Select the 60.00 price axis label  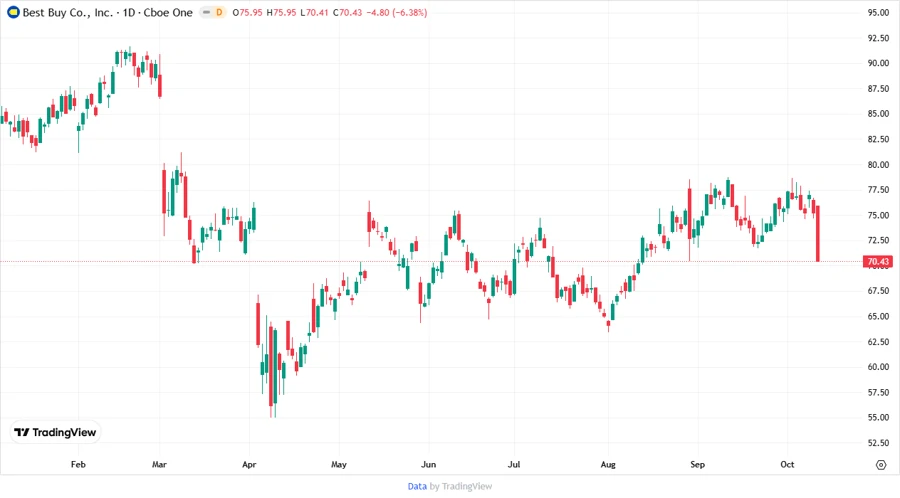coord(878,367)
